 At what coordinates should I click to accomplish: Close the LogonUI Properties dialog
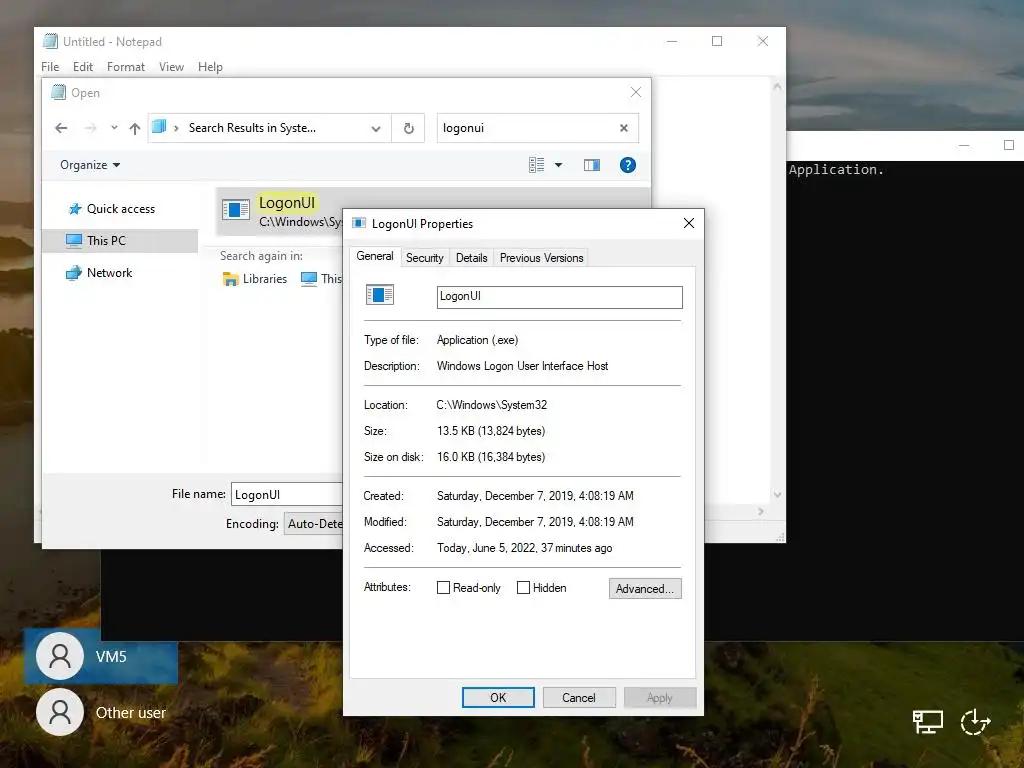coord(688,223)
